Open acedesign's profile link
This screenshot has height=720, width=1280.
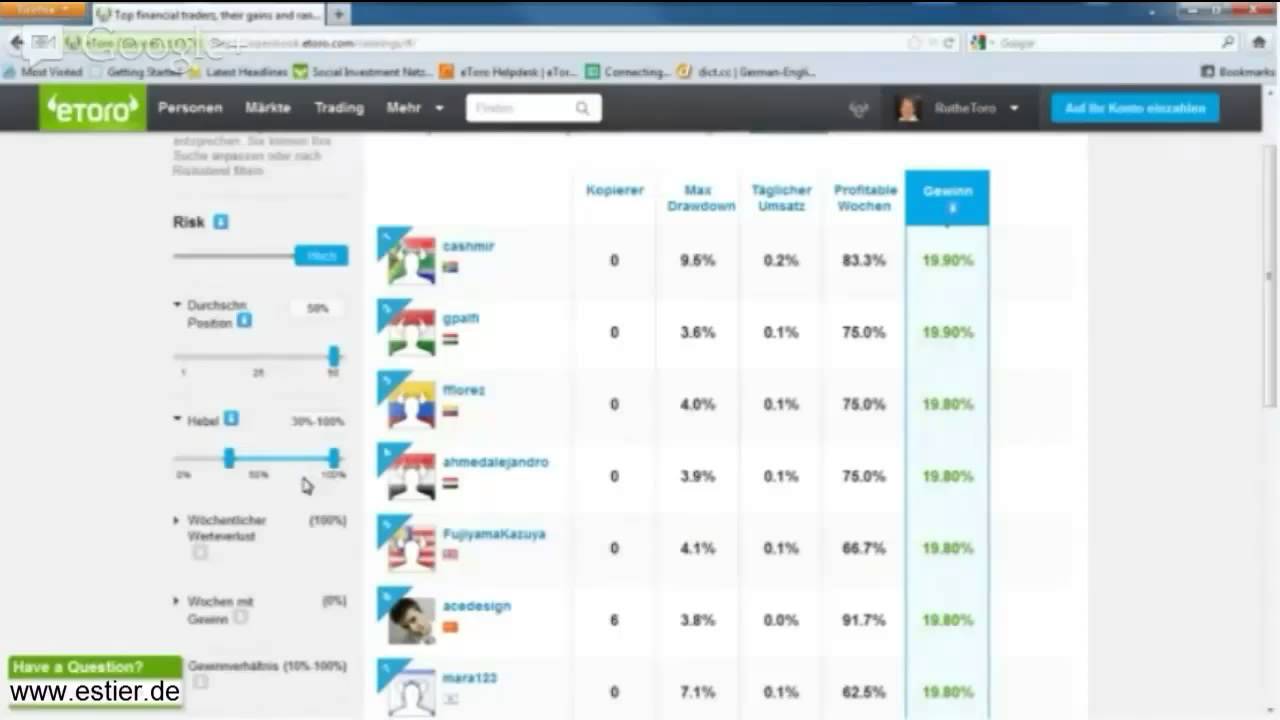pos(477,606)
